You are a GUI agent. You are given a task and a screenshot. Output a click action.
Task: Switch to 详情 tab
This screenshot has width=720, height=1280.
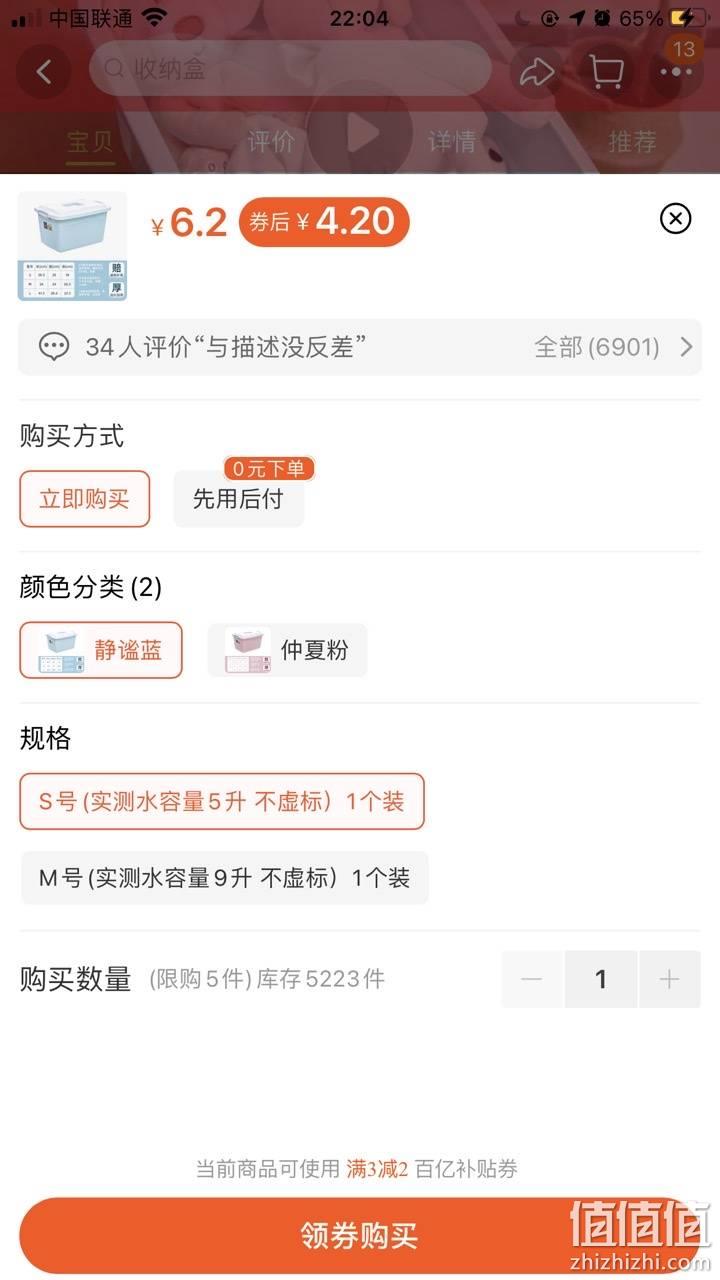point(452,142)
